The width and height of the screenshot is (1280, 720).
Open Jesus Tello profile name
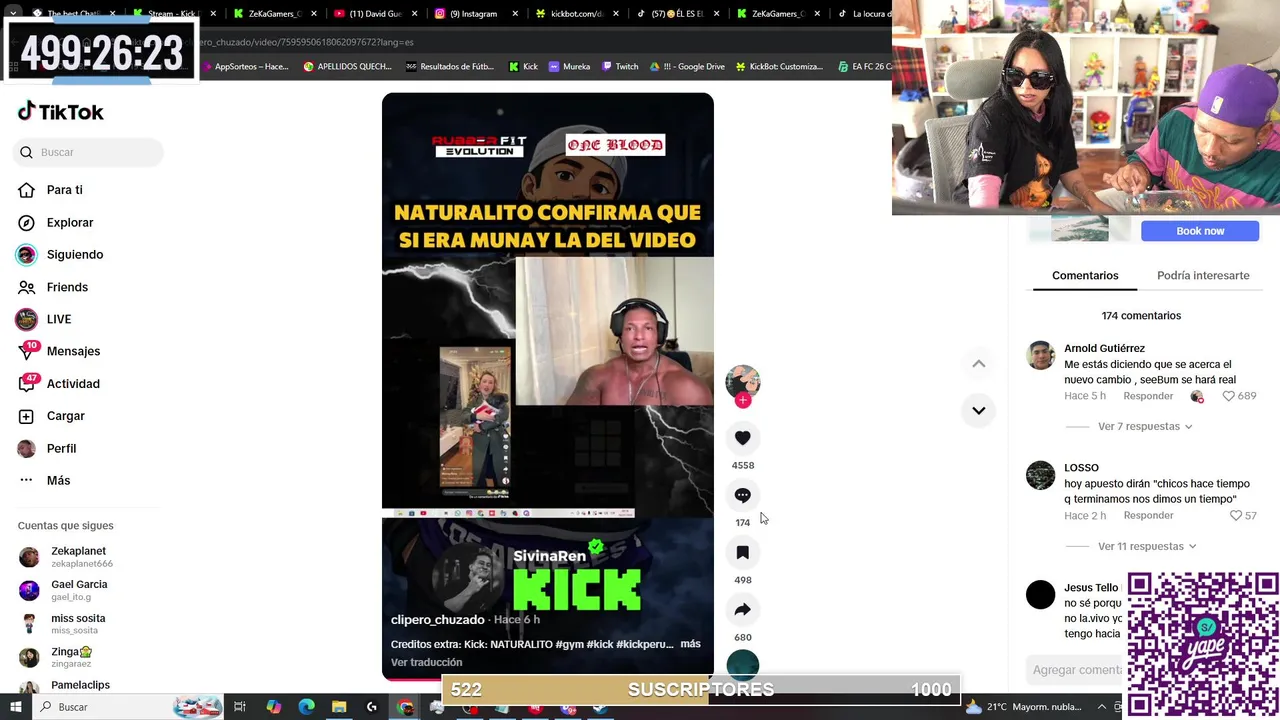[1091, 588]
